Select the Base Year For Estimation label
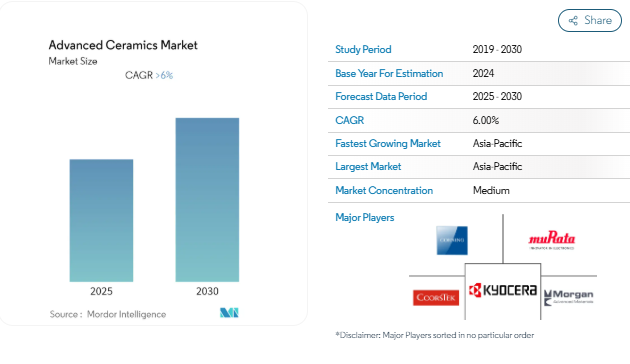The width and height of the screenshot is (630, 364). [389, 74]
